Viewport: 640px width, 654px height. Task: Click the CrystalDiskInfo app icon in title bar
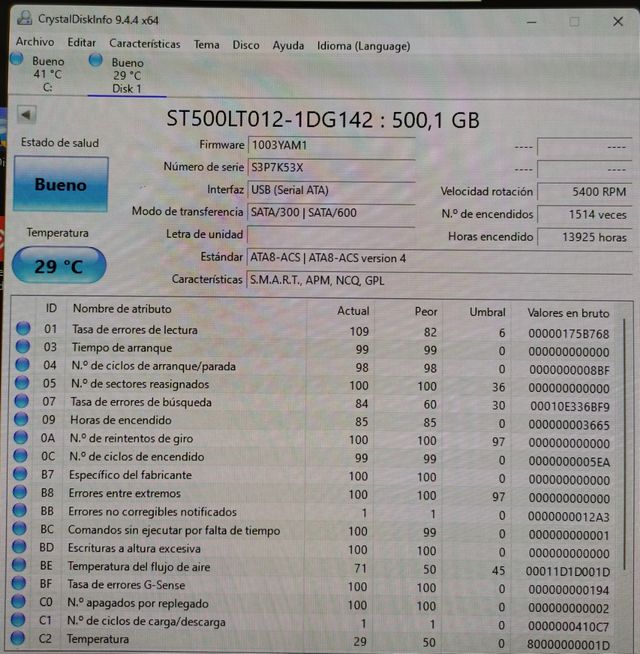25,18
